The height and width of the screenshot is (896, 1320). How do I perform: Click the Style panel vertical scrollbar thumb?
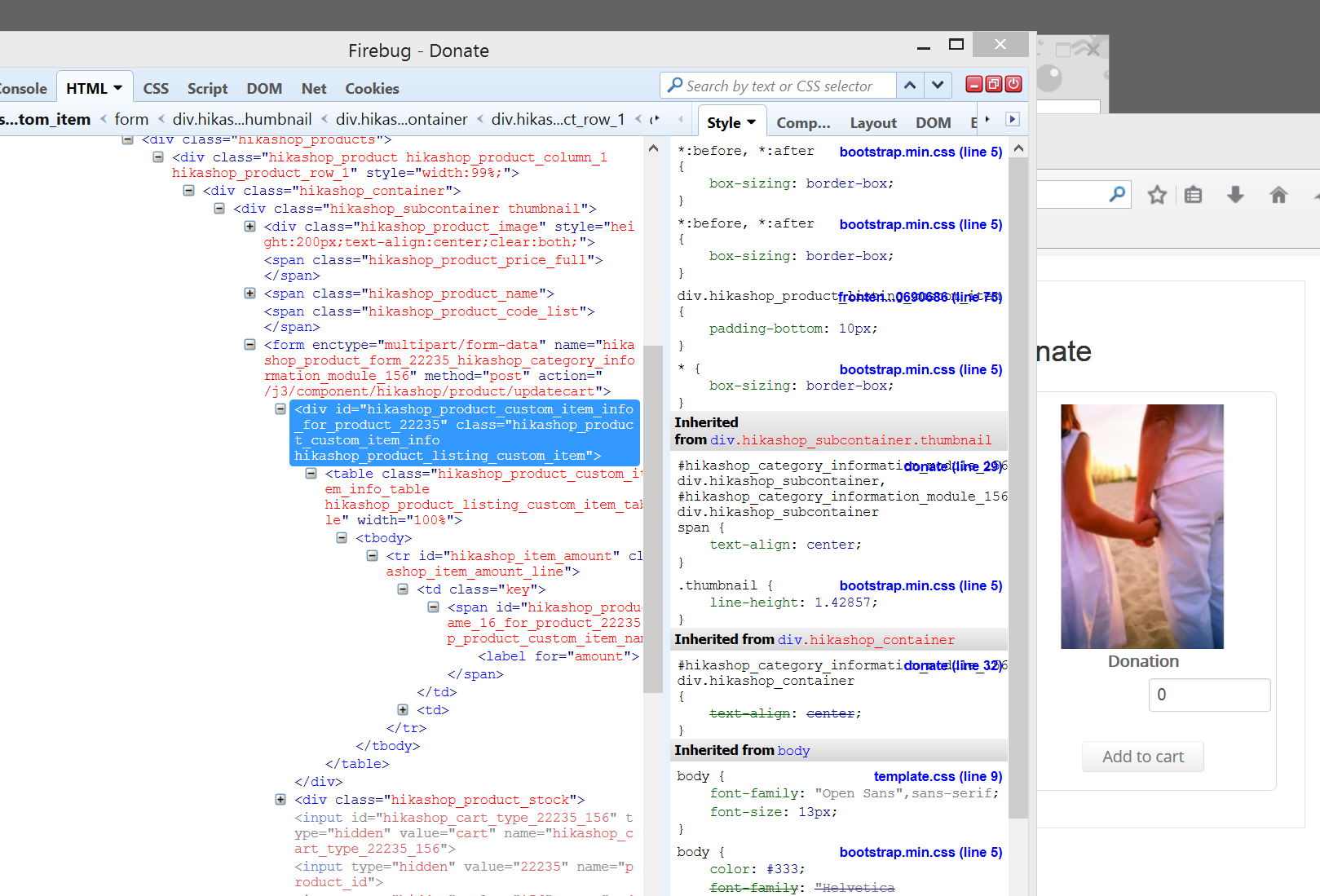(1018, 489)
